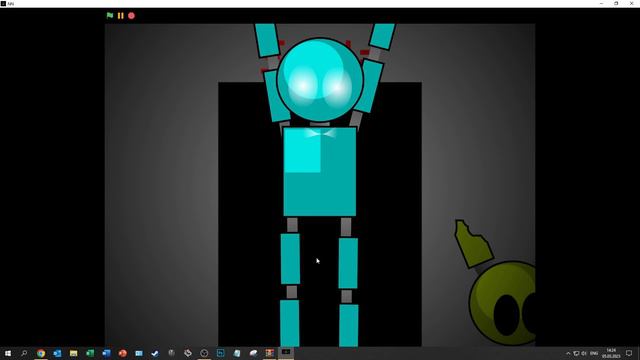Open File Explorer from the taskbar

point(73,353)
